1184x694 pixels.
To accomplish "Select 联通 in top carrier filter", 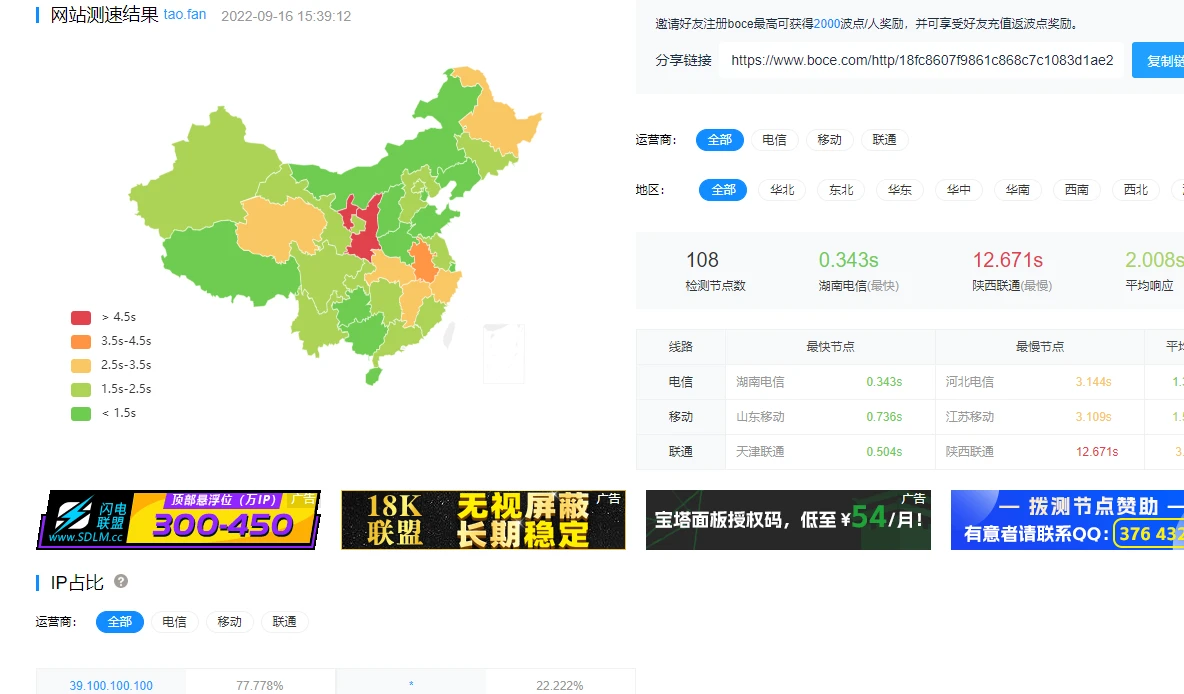I will pyautogui.click(x=884, y=140).
